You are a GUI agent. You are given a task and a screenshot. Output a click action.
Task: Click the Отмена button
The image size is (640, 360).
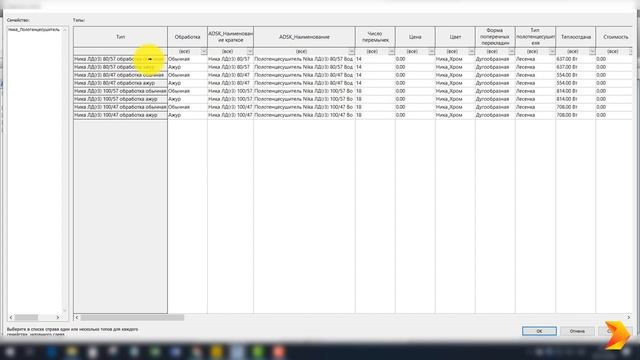click(x=577, y=331)
